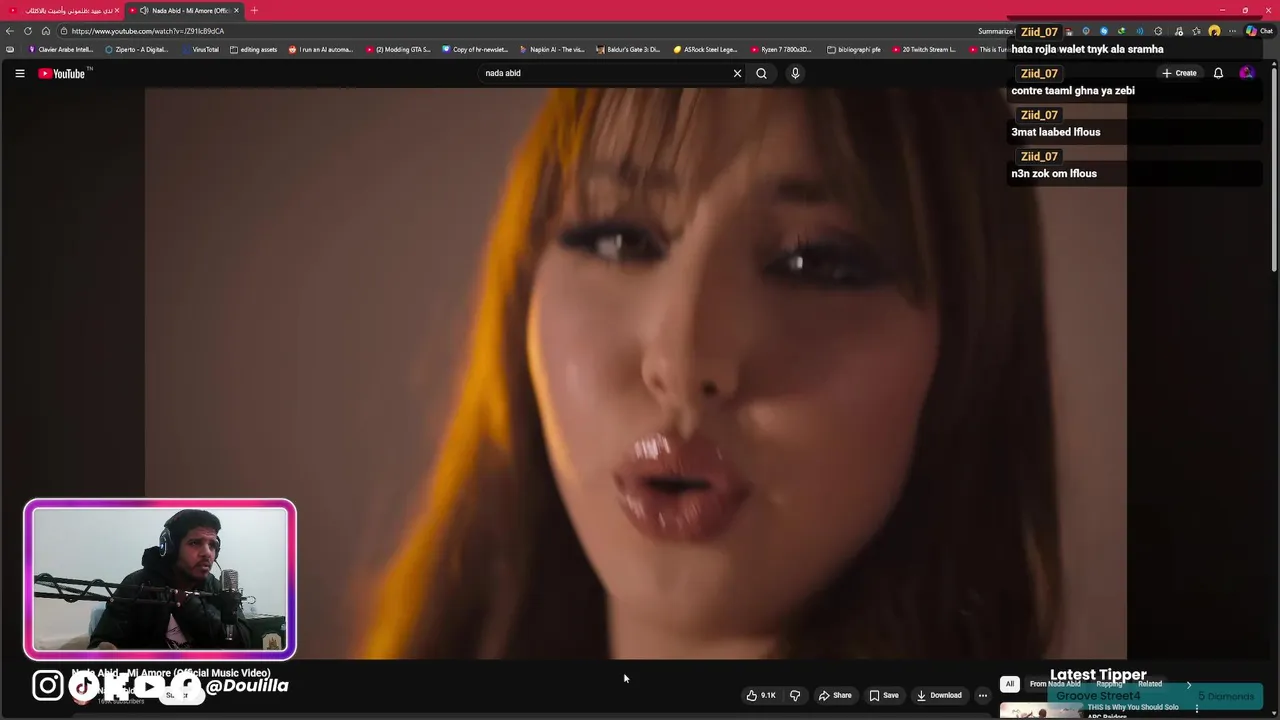Open the 'bibliographi pfe' bookmark folder
This screenshot has height=720, width=1280.
click(854, 49)
